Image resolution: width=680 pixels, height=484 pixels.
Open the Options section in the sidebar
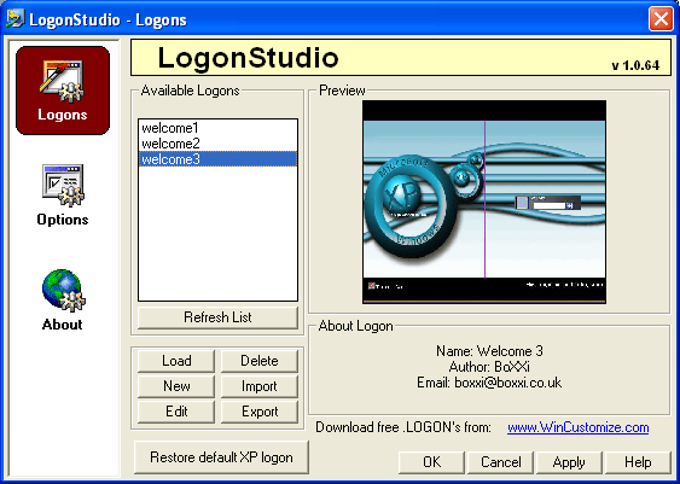[63, 195]
